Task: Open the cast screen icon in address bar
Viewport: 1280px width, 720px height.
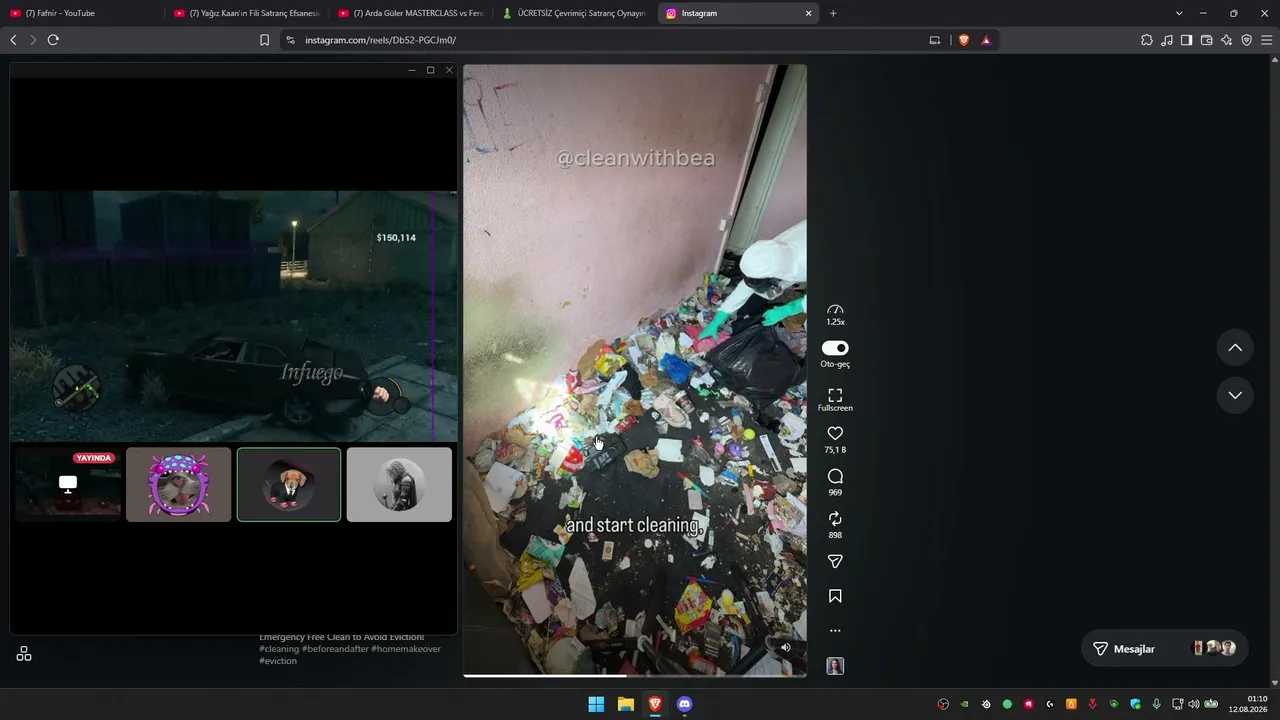Action: point(935,40)
